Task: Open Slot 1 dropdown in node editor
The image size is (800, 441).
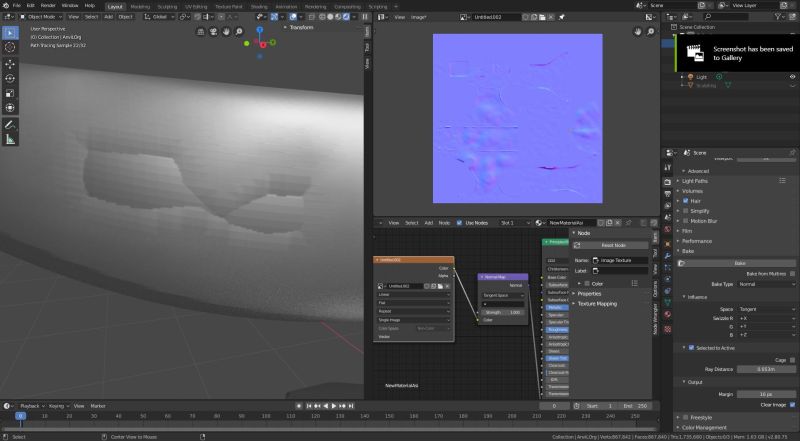Action: [515, 223]
